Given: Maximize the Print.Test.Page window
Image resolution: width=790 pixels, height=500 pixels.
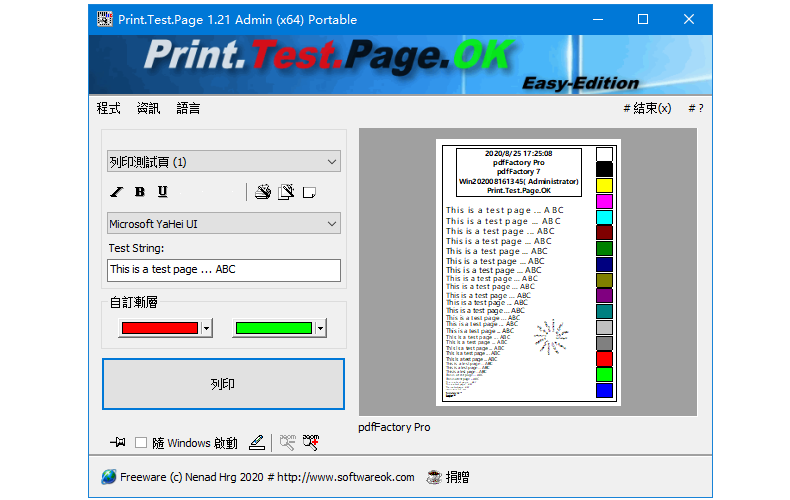Looking at the screenshot, I should 643,19.
